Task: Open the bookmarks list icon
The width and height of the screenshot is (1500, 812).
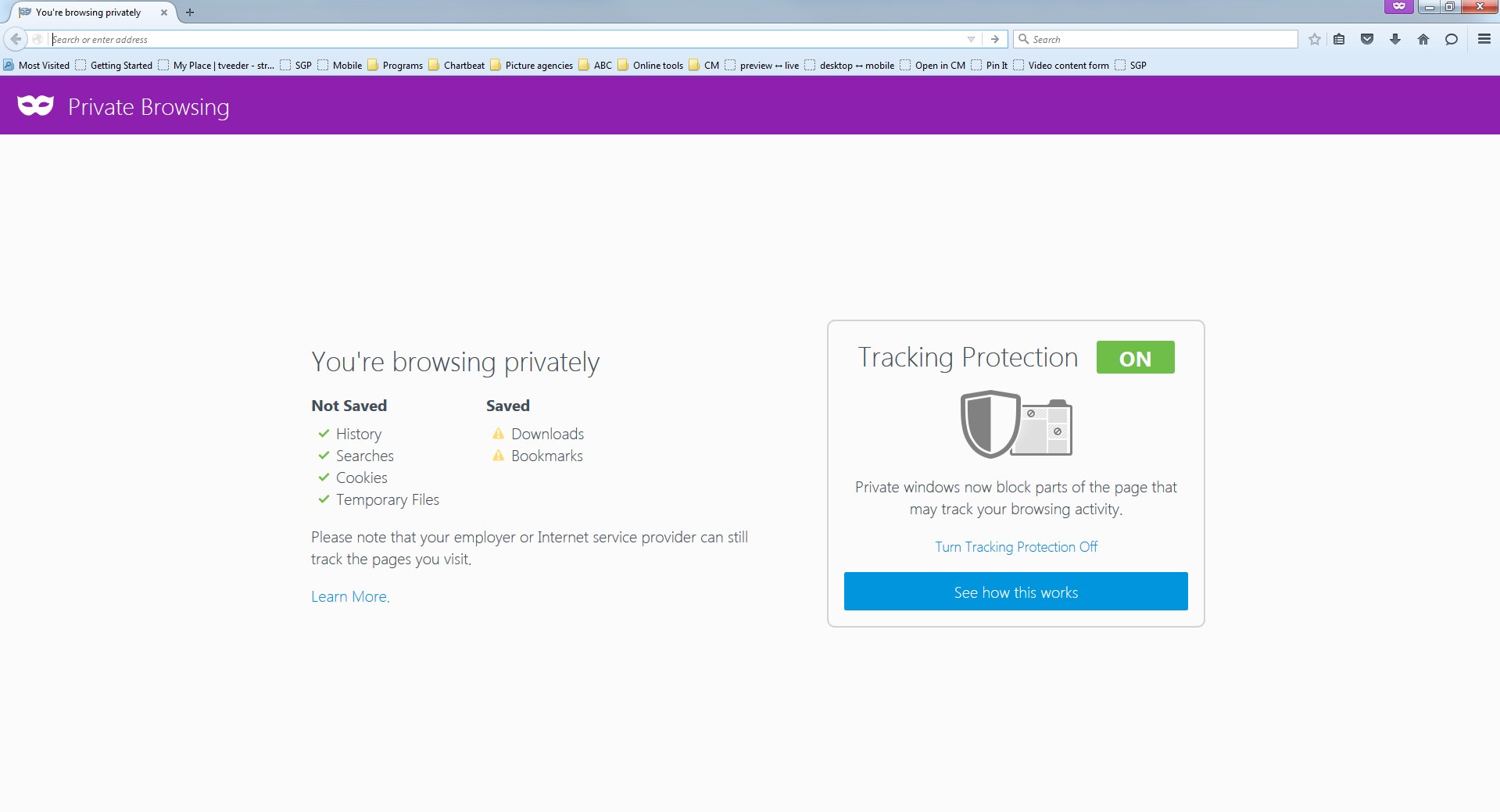Action: point(1339,39)
